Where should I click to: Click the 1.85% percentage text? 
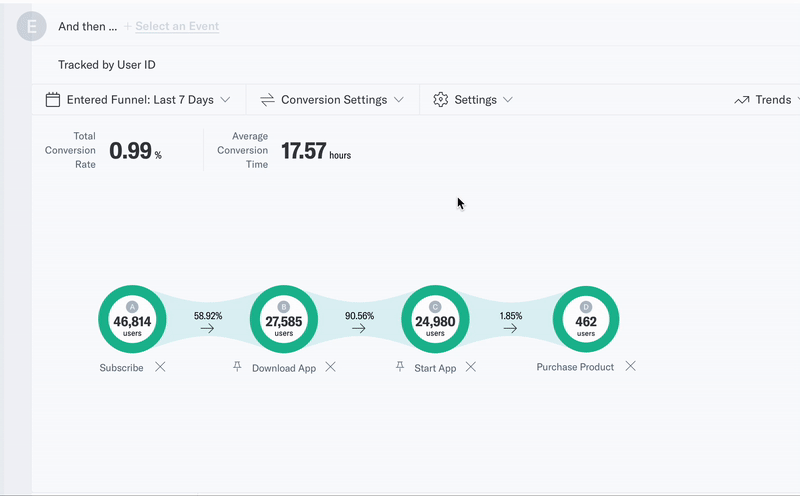[x=511, y=316]
